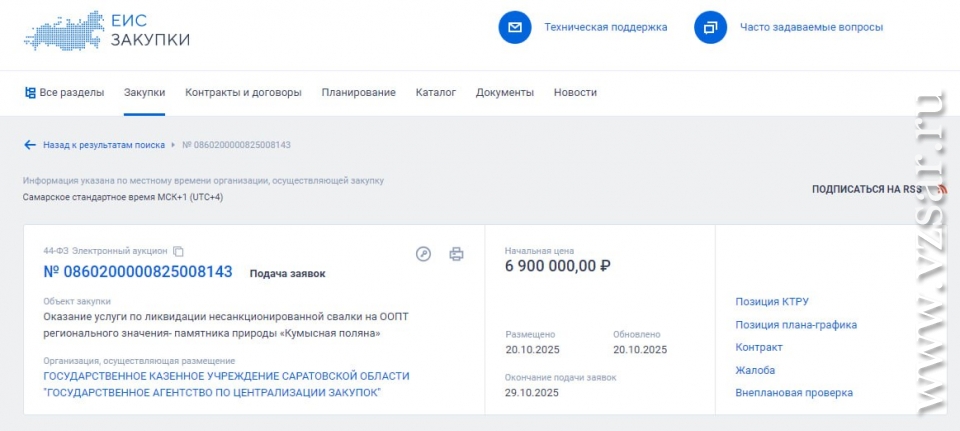Click the Позиция КТРУ link
This screenshot has height=431, width=960.
click(x=772, y=302)
